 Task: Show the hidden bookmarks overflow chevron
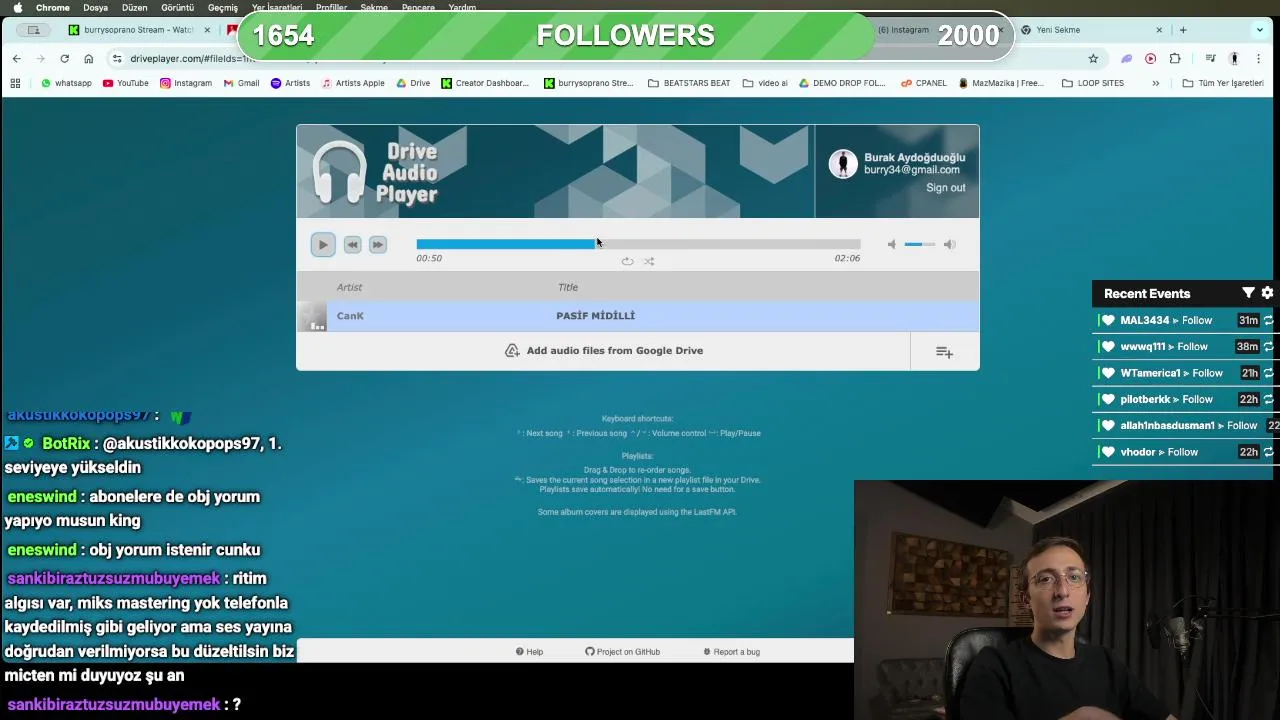point(1156,83)
